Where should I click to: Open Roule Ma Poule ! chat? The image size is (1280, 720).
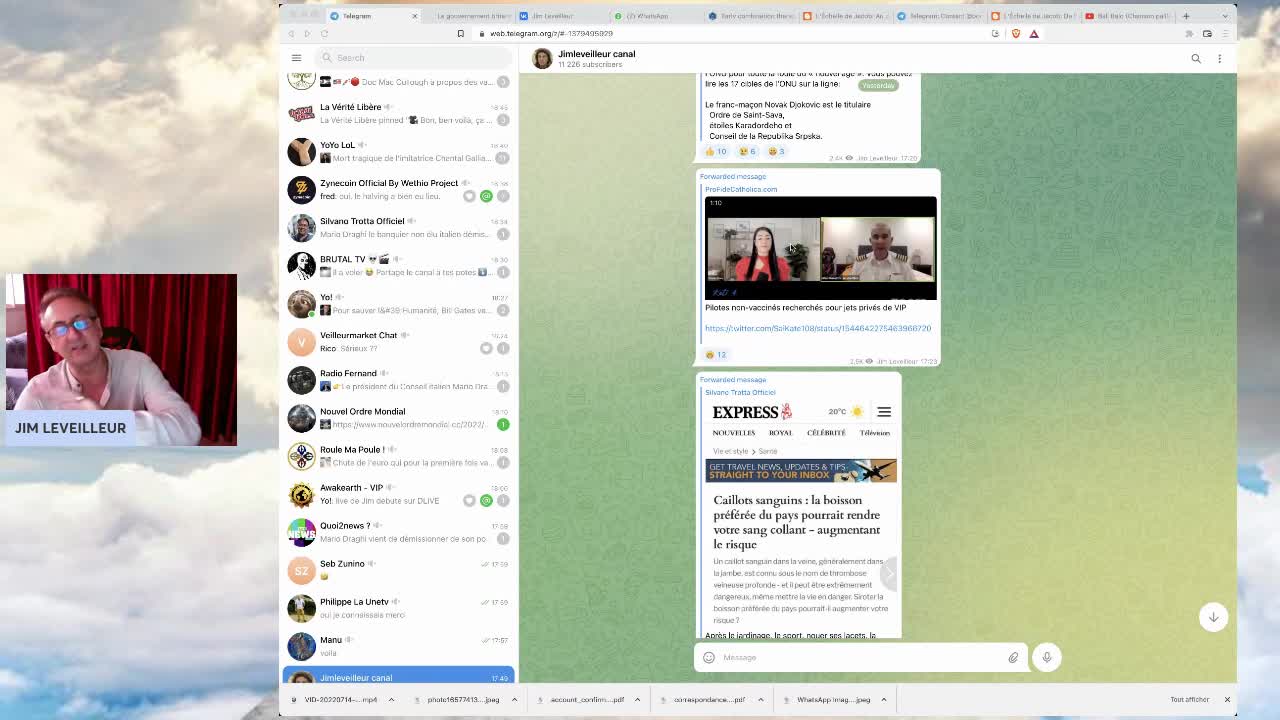[399, 455]
